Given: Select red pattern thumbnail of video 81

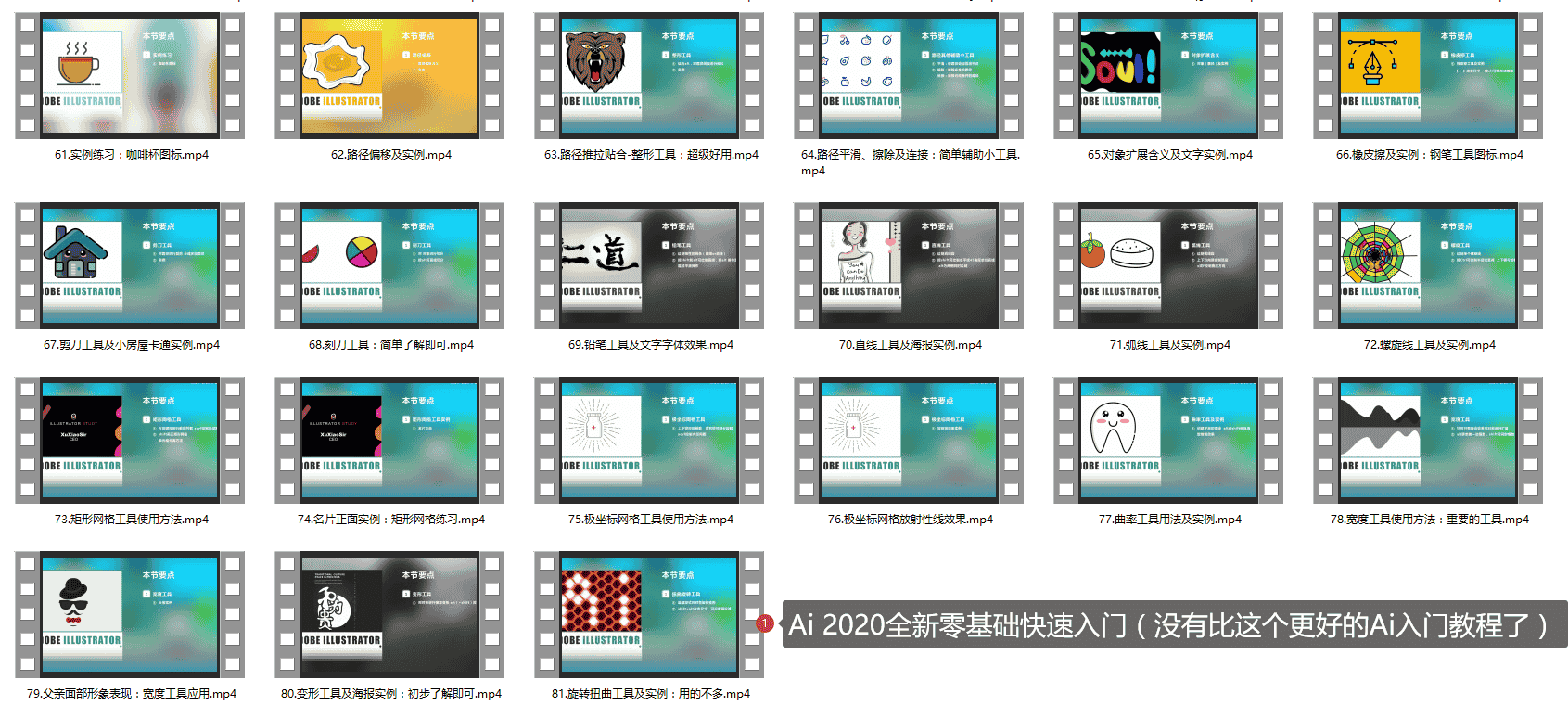Looking at the screenshot, I should (649, 614).
